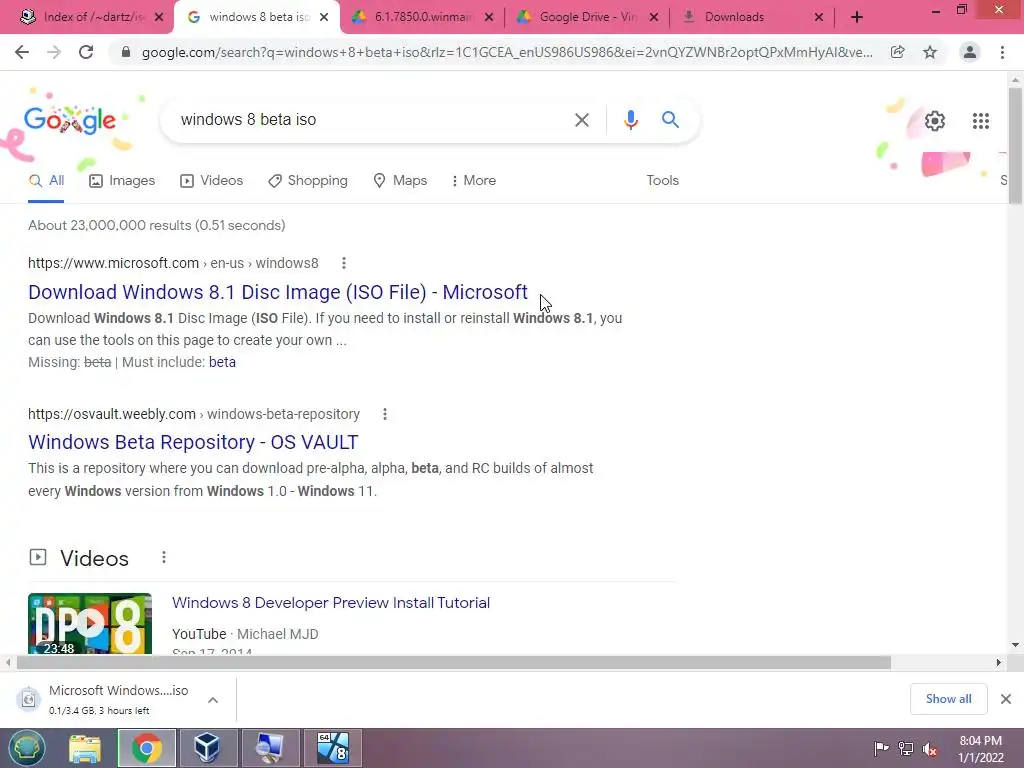Open options for the osvault.weebly.com result
1024x768 pixels.
pos(385,414)
